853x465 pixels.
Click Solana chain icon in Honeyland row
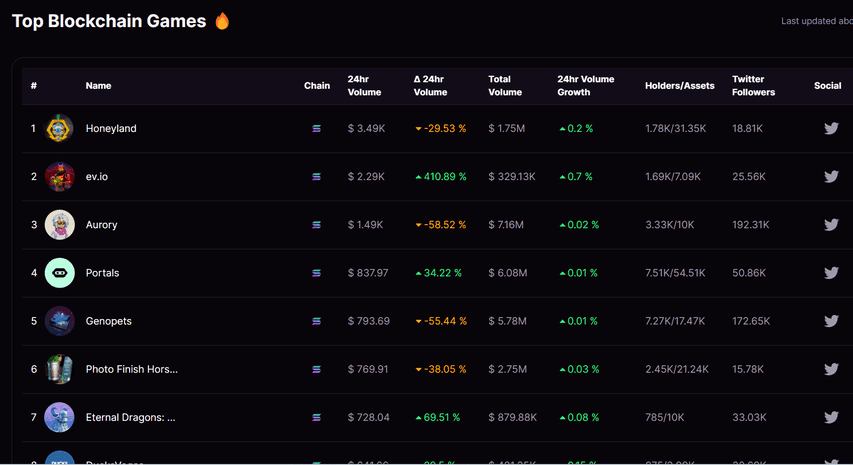click(x=316, y=128)
